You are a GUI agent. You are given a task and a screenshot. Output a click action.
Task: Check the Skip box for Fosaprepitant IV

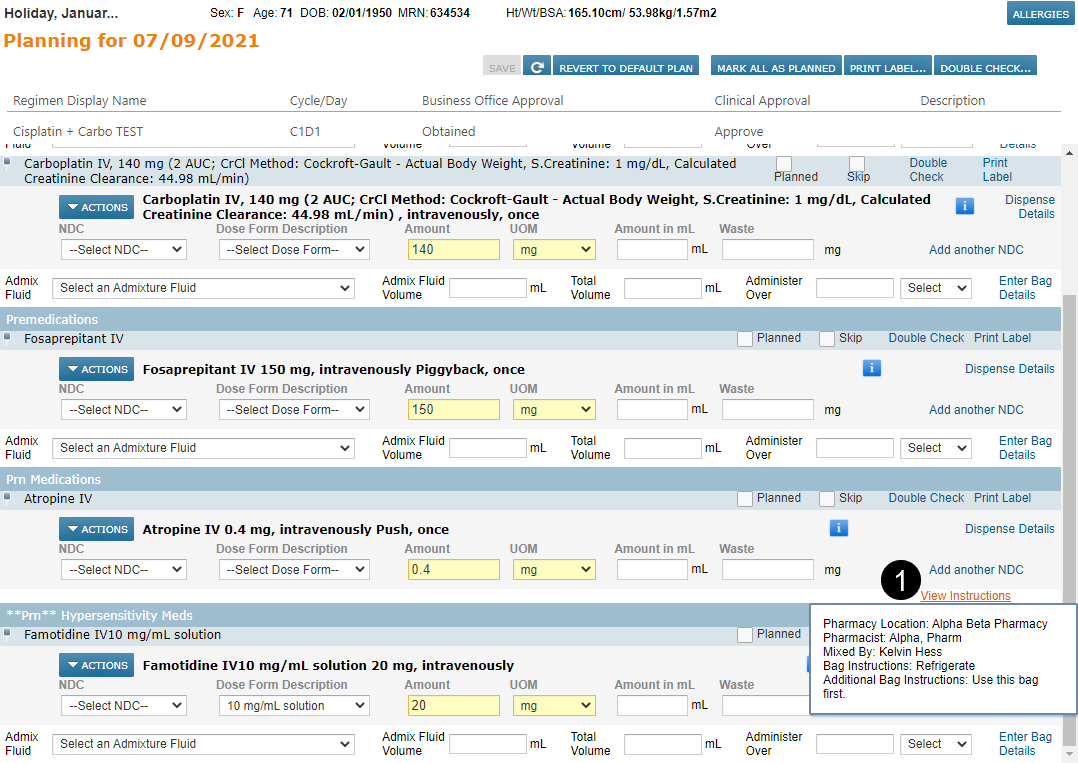tap(827, 339)
